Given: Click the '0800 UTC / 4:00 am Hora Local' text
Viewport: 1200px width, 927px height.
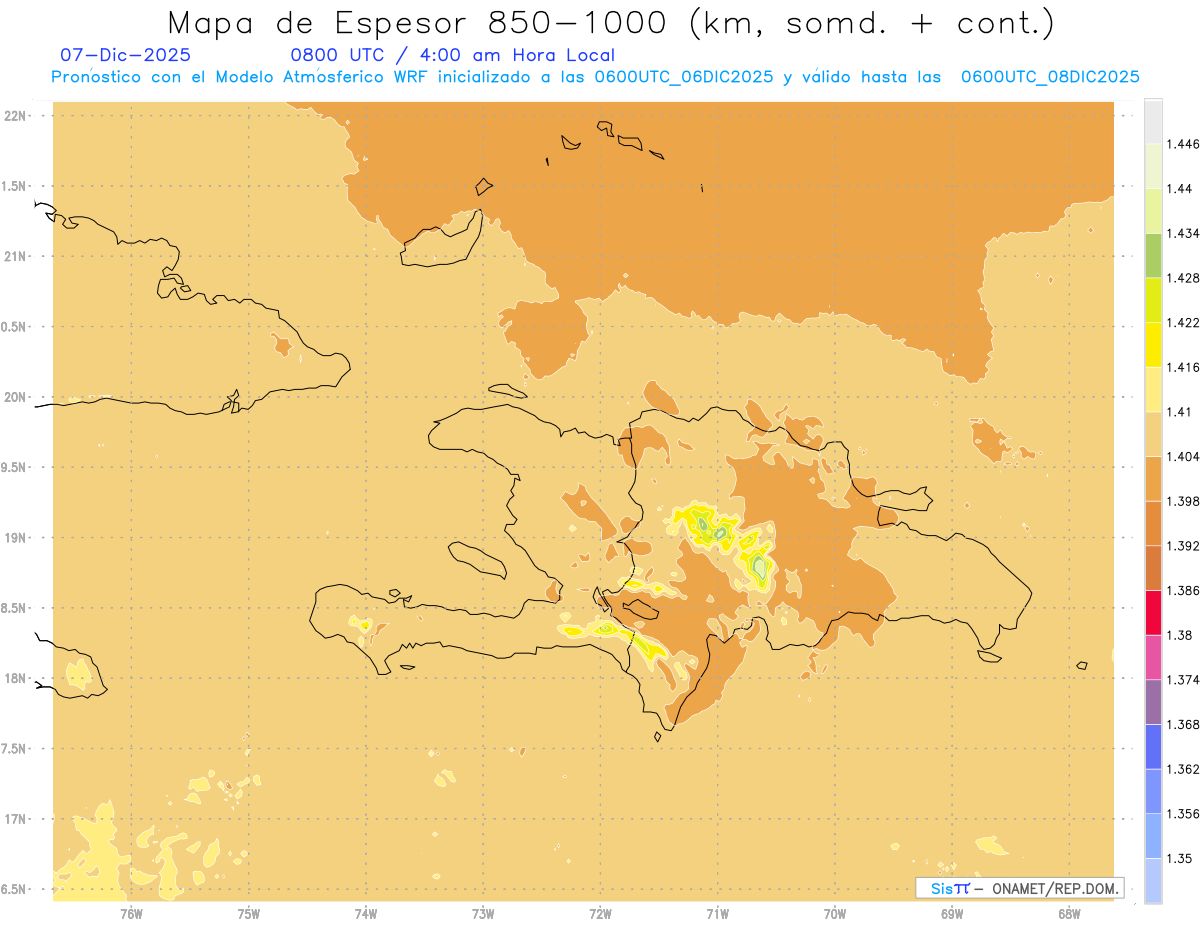Looking at the screenshot, I should click(452, 55).
